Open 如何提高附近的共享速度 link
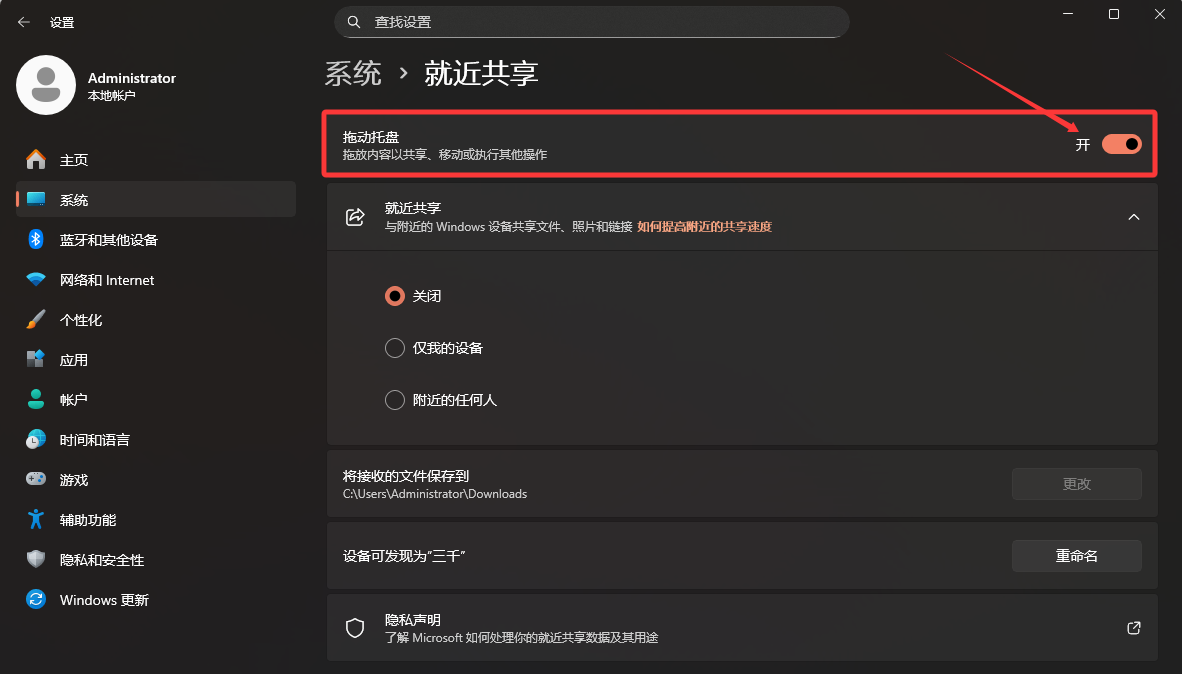The height and width of the screenshot is (674, 1182). [x=704, y=227]
